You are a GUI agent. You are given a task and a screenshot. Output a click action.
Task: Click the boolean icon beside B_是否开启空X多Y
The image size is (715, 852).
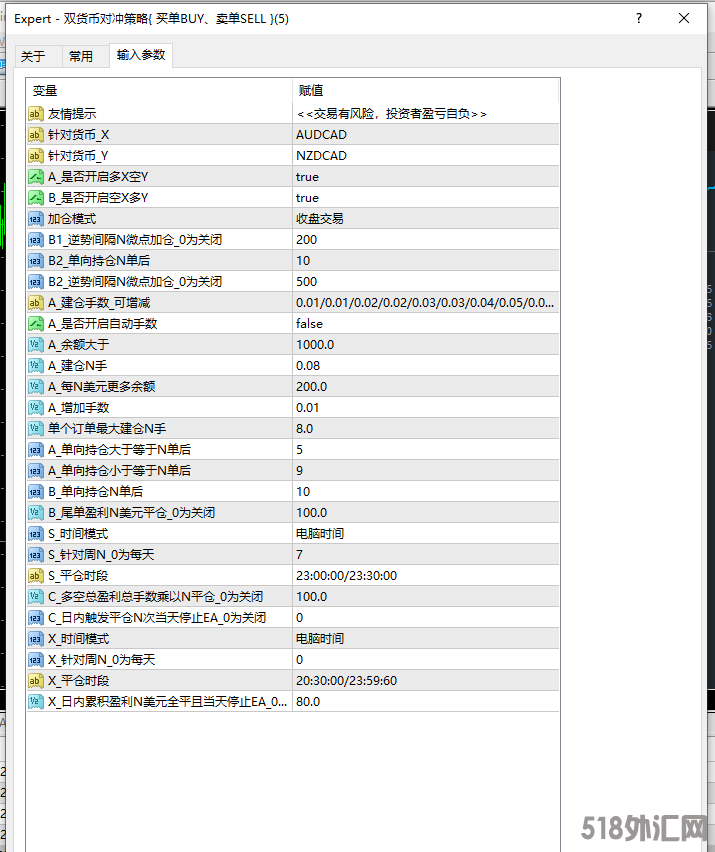35,198
